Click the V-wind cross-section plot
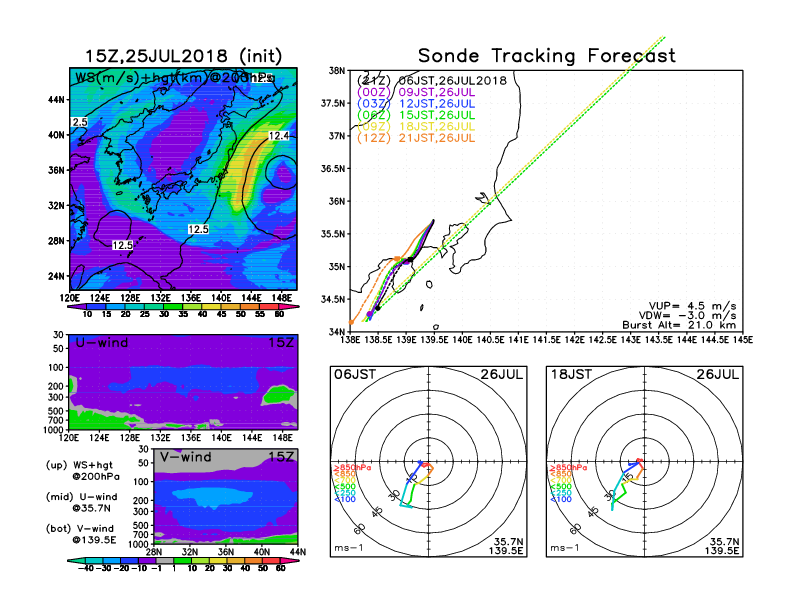 point(226,496)
